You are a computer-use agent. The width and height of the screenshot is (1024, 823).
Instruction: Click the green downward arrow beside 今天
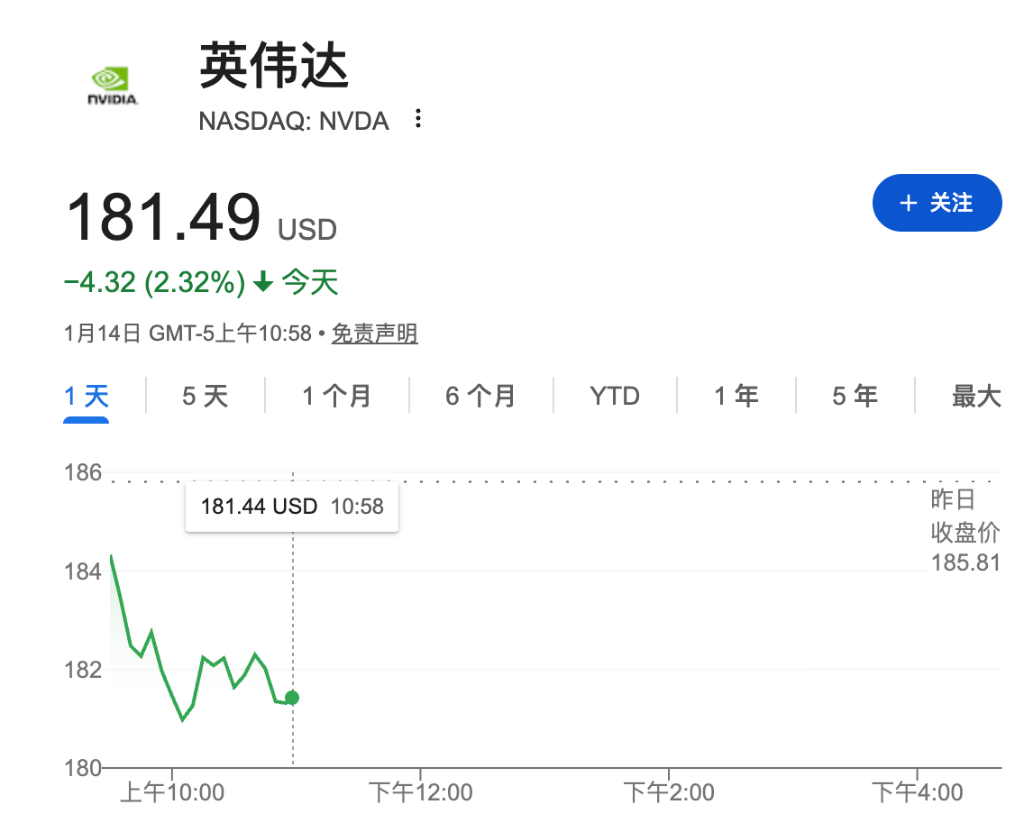tap(262, 282)
